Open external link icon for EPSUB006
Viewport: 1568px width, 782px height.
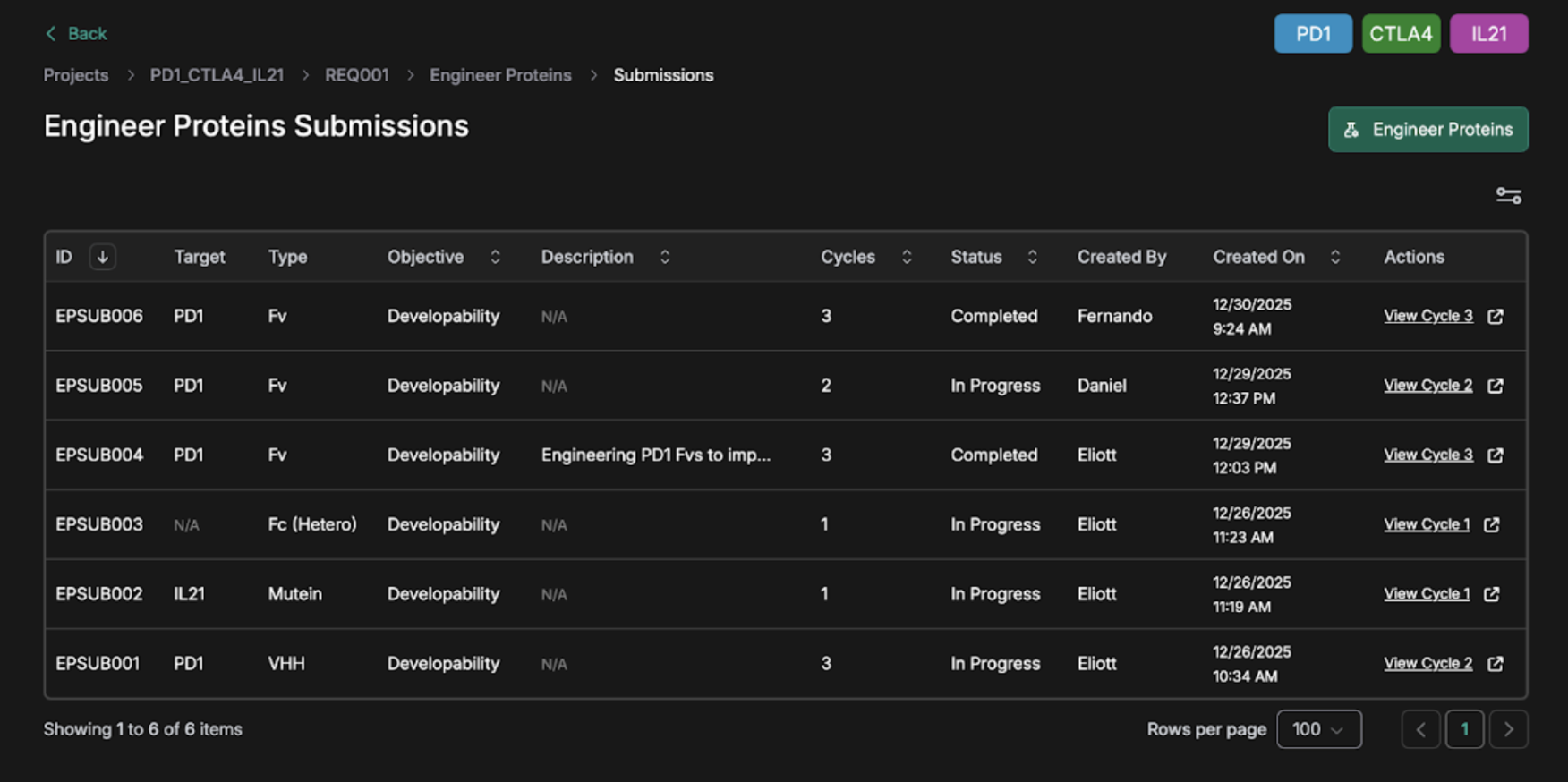point(1495,317)
